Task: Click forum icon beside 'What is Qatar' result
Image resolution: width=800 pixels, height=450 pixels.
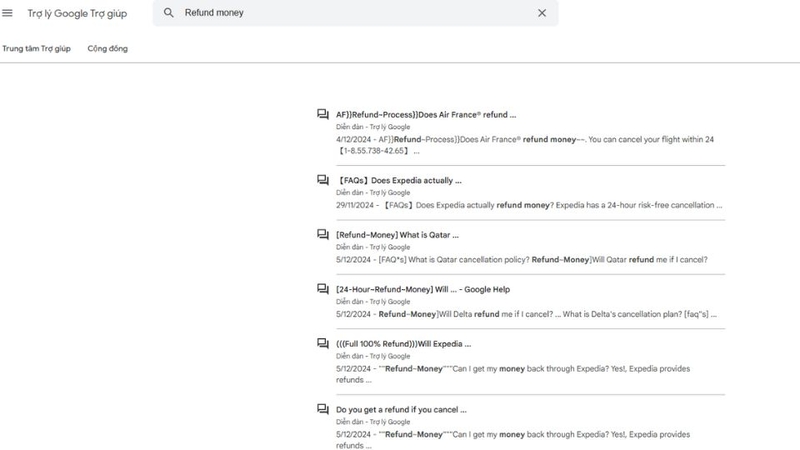Action: (x=322, y=235)
